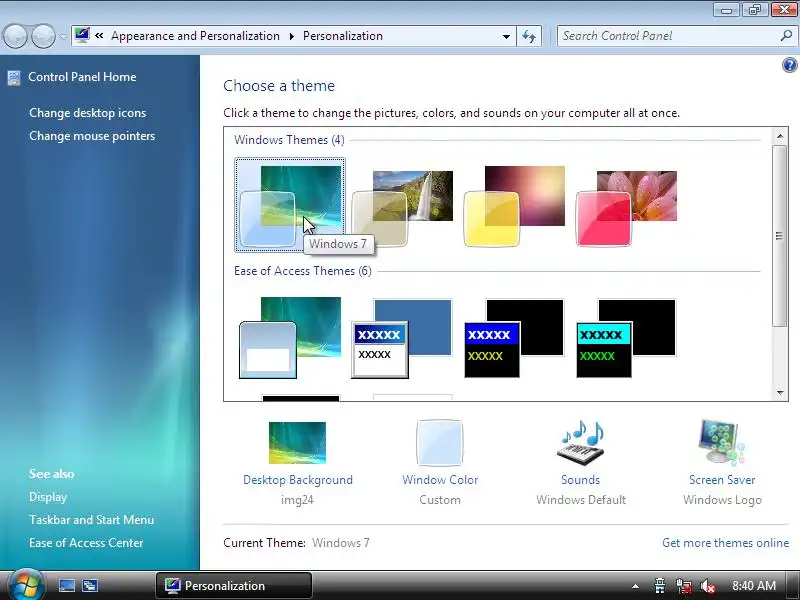The height and width of the screenshot is (600, 800).
Task: Click the Personalization taskbar button
Action: point(234,585)
